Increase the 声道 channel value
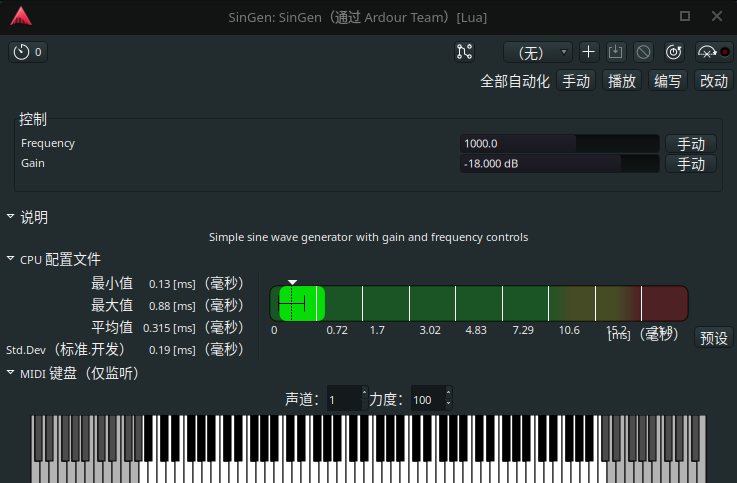737x483 pixels. 364,392
